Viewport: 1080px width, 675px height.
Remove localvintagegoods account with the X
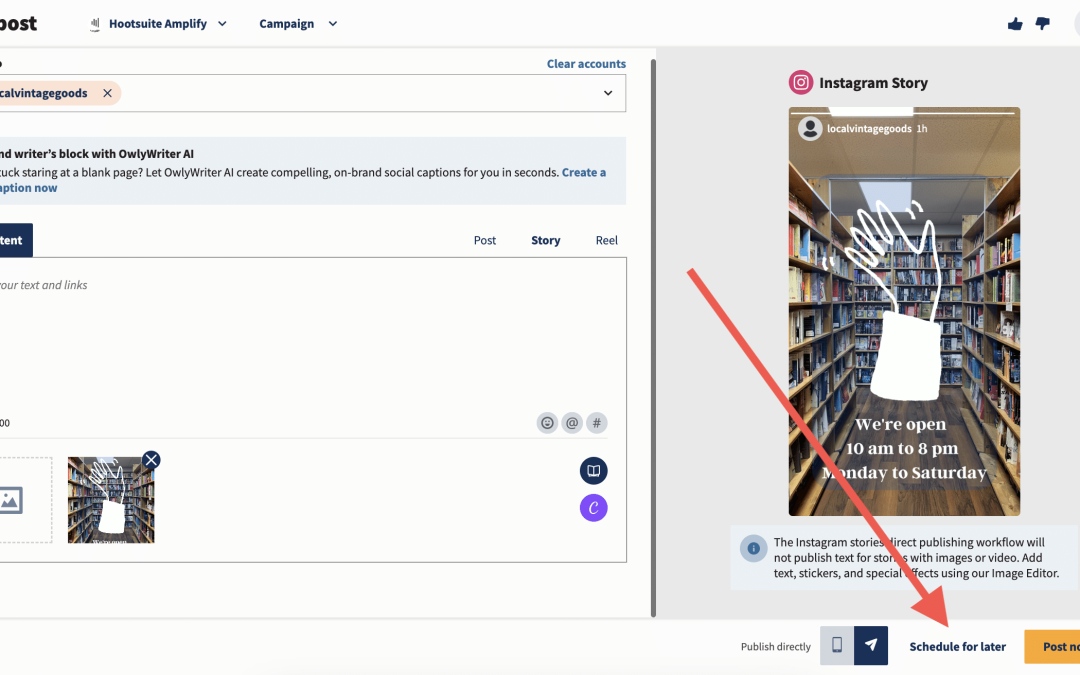107,92
